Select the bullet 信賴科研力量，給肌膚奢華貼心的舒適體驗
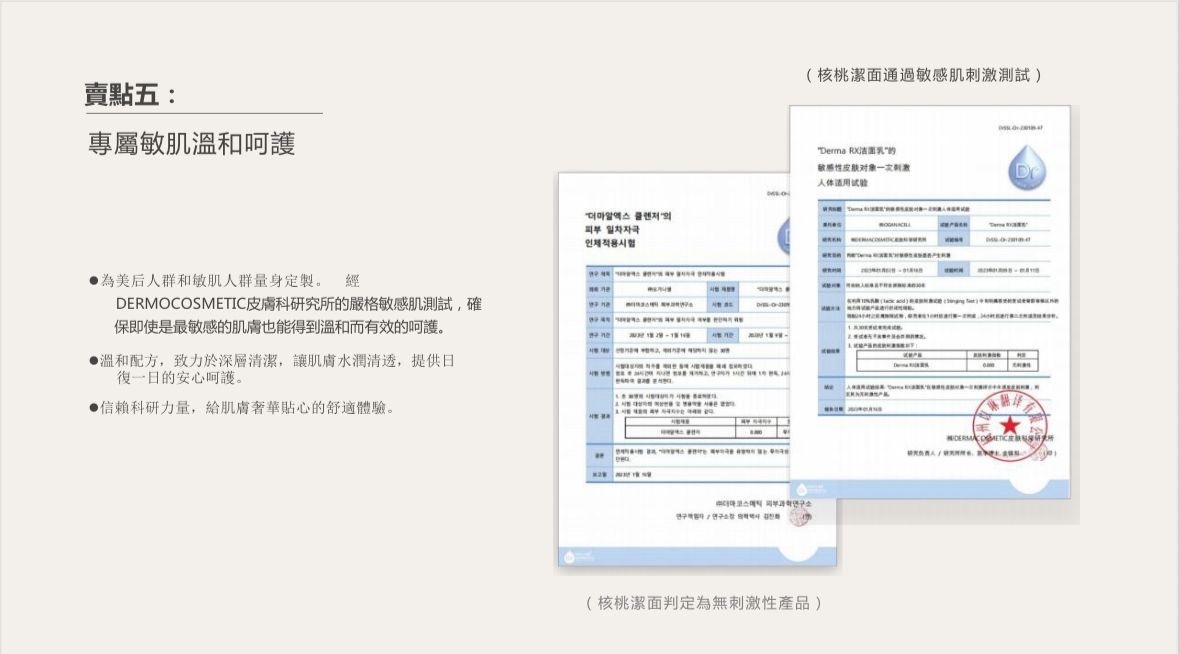This screenshot has height=654, width=1179. [242, 408]
